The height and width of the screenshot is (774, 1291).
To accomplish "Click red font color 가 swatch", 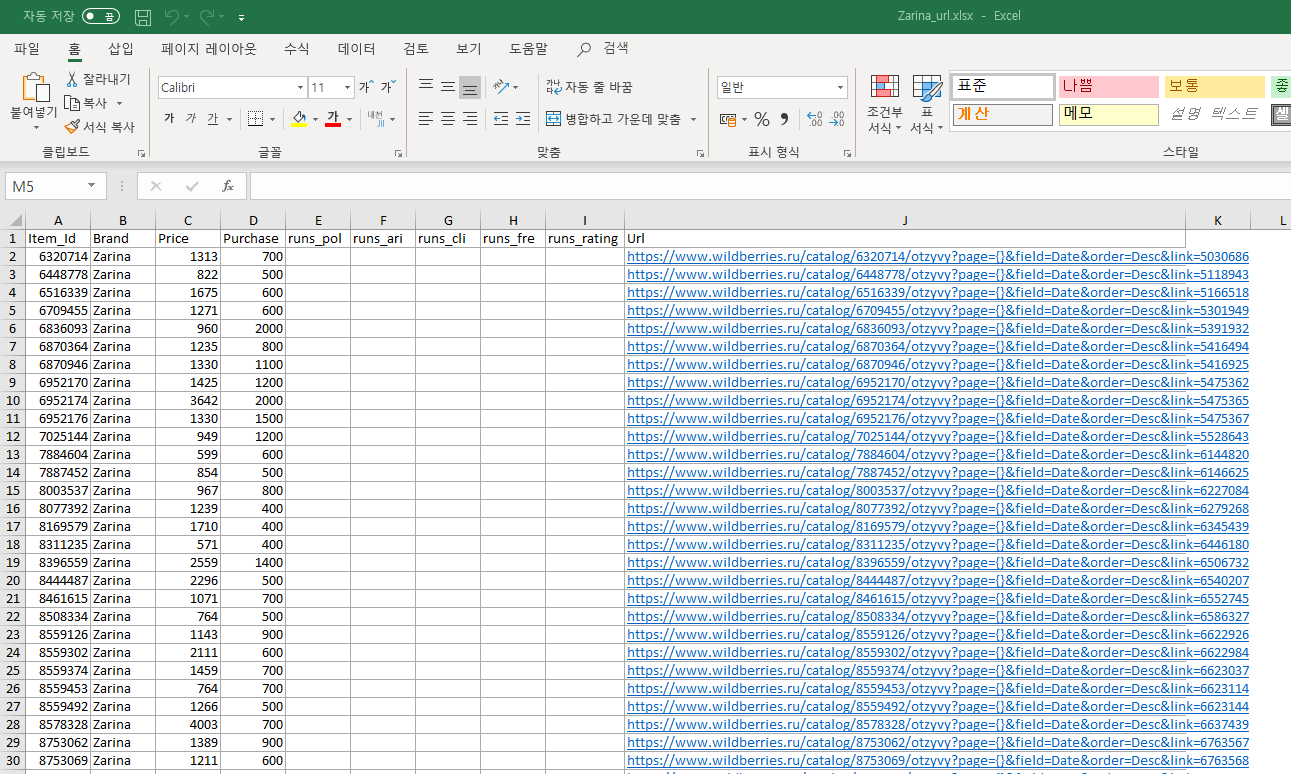I will coord(333,119).
